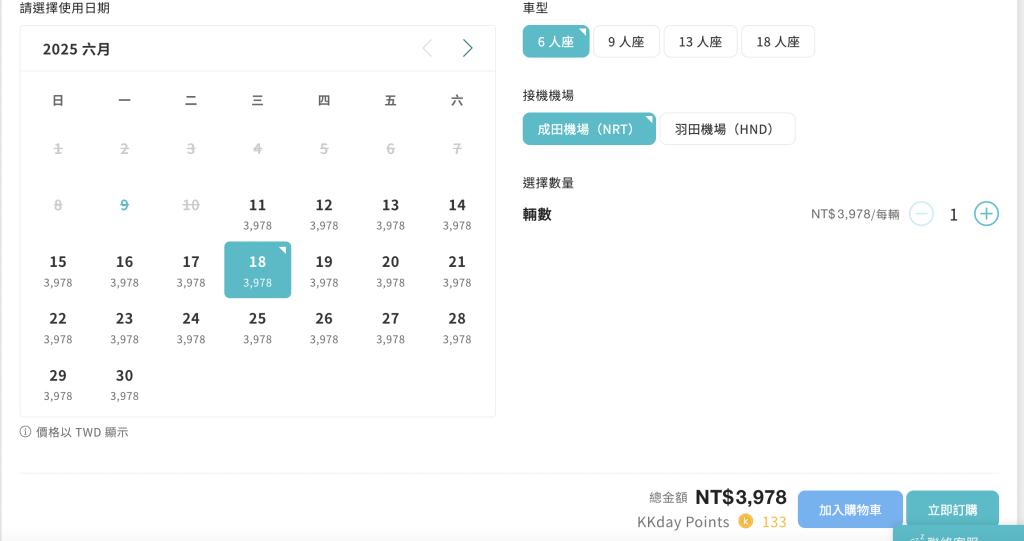Pick June 20 date cell
Screen dimensions: 1024x541
[x=391, y=270]
